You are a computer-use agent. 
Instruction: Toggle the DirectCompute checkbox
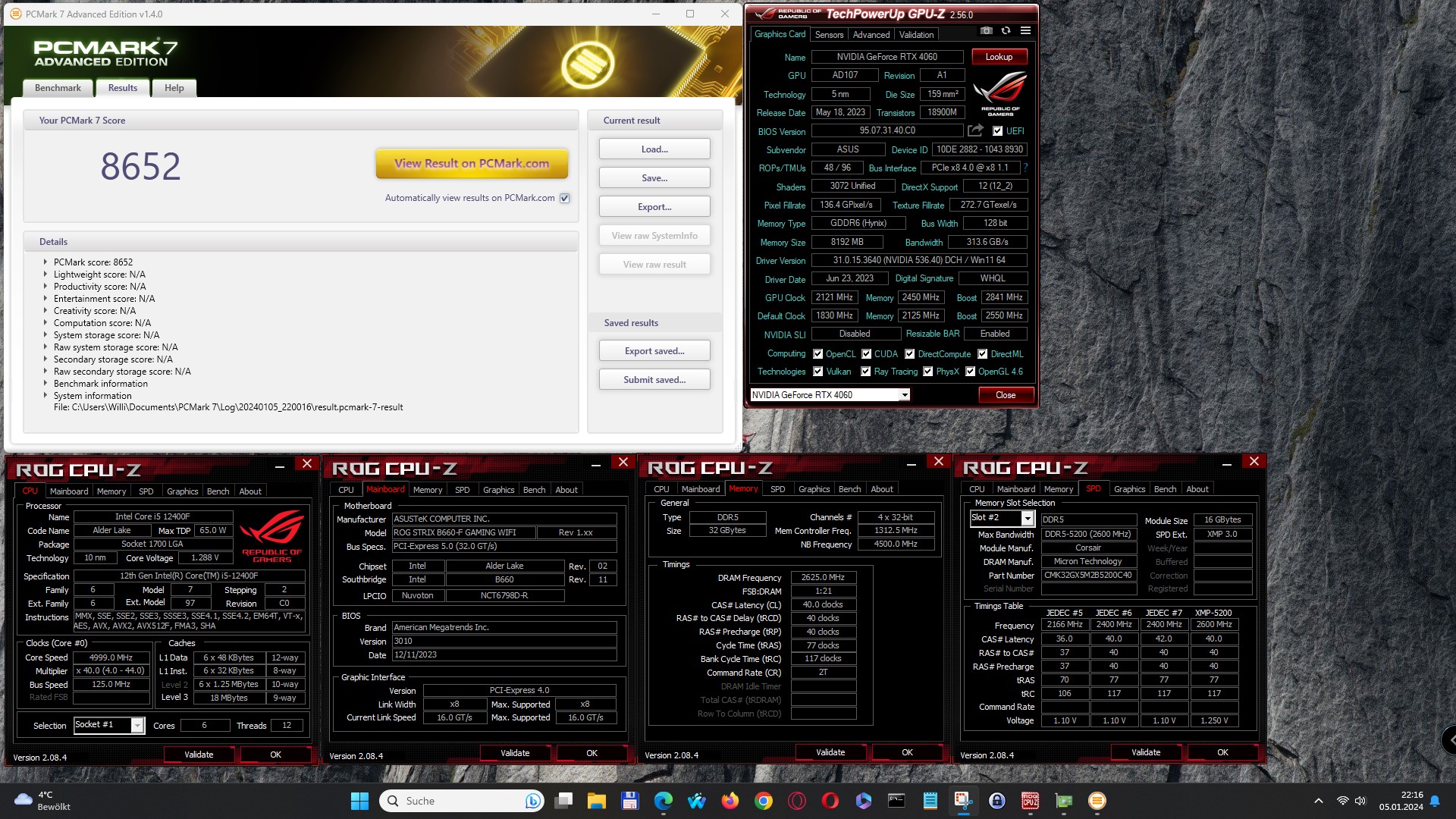[910, 354]
